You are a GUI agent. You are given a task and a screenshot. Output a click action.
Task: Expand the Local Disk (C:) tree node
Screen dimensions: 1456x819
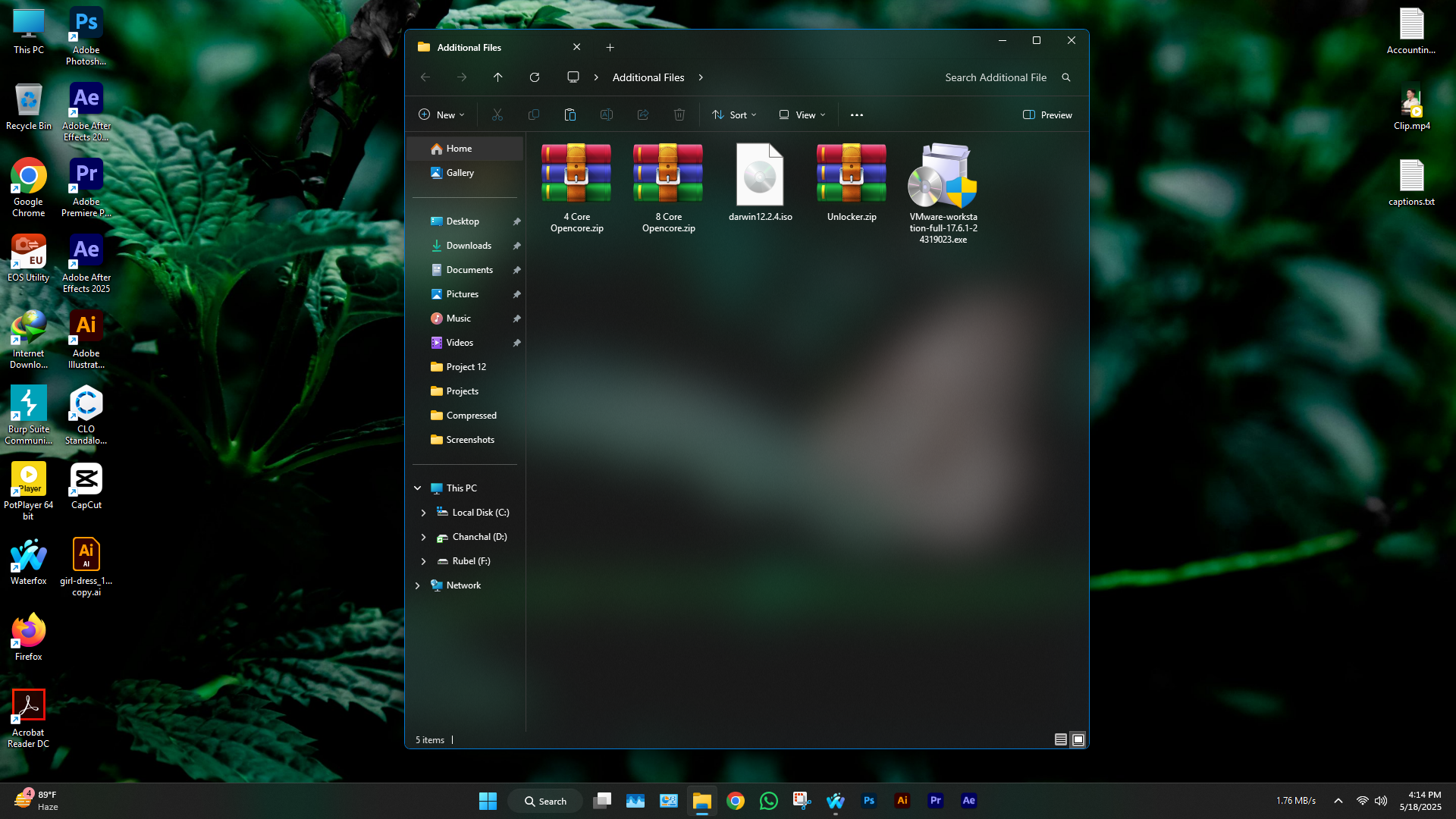click(x=424, y=513)
